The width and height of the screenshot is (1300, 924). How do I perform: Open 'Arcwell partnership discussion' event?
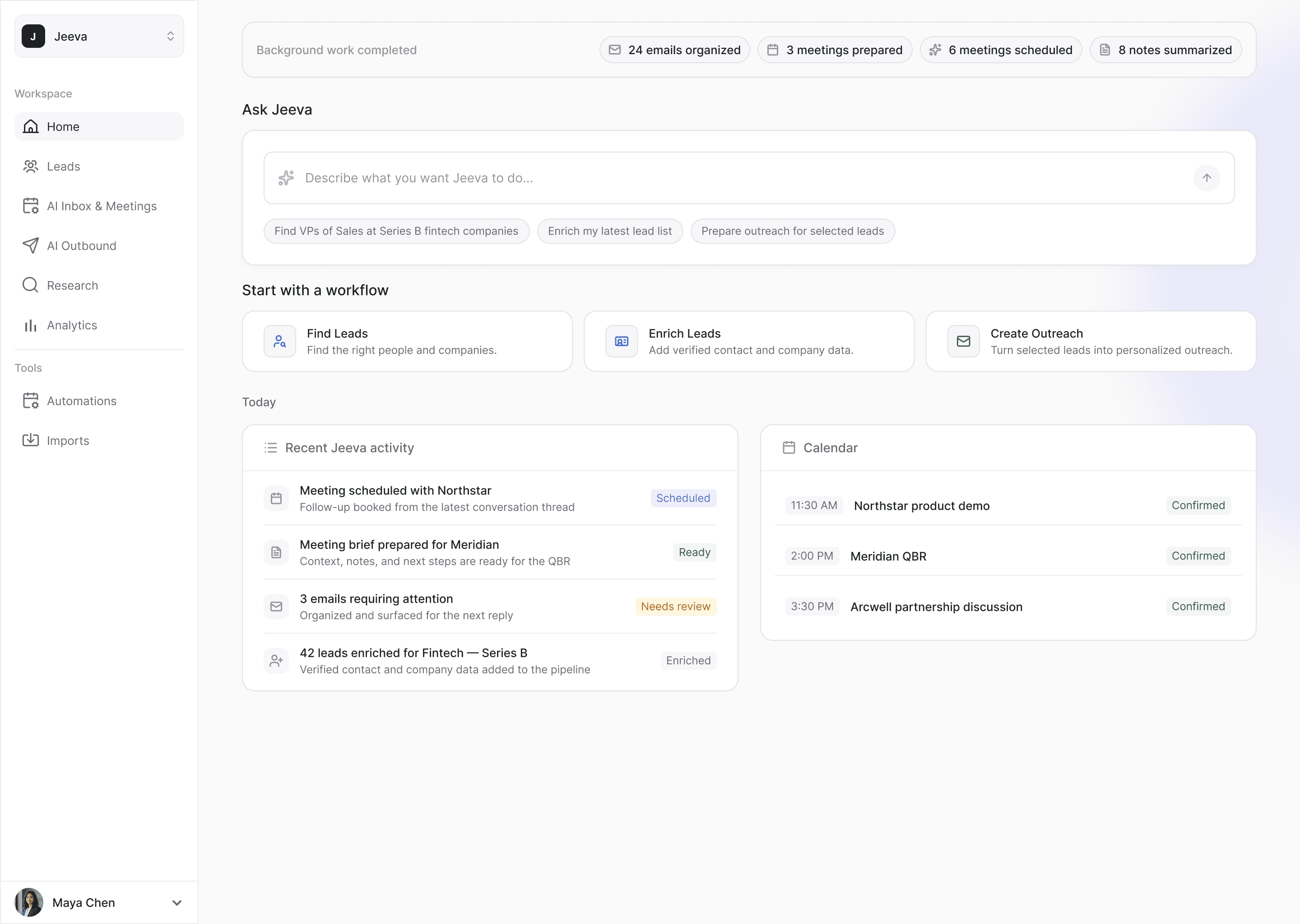[936, 606]
